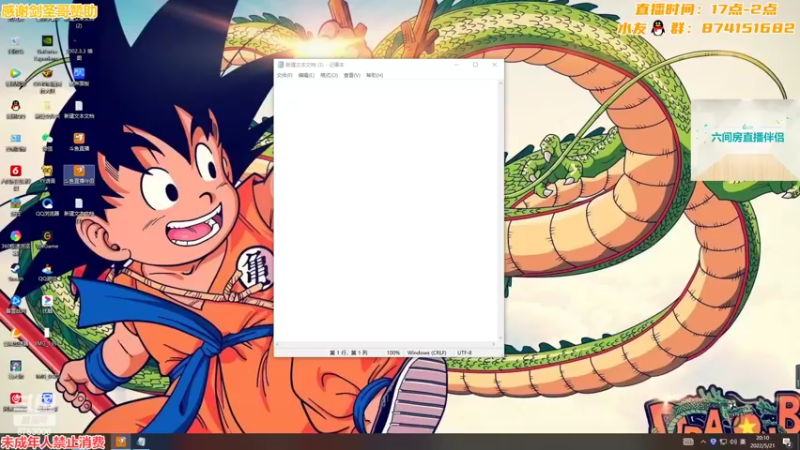800x450 pixels.
Task: Open the 帮助(H) menu in Notepad
Action: (374, 76)
